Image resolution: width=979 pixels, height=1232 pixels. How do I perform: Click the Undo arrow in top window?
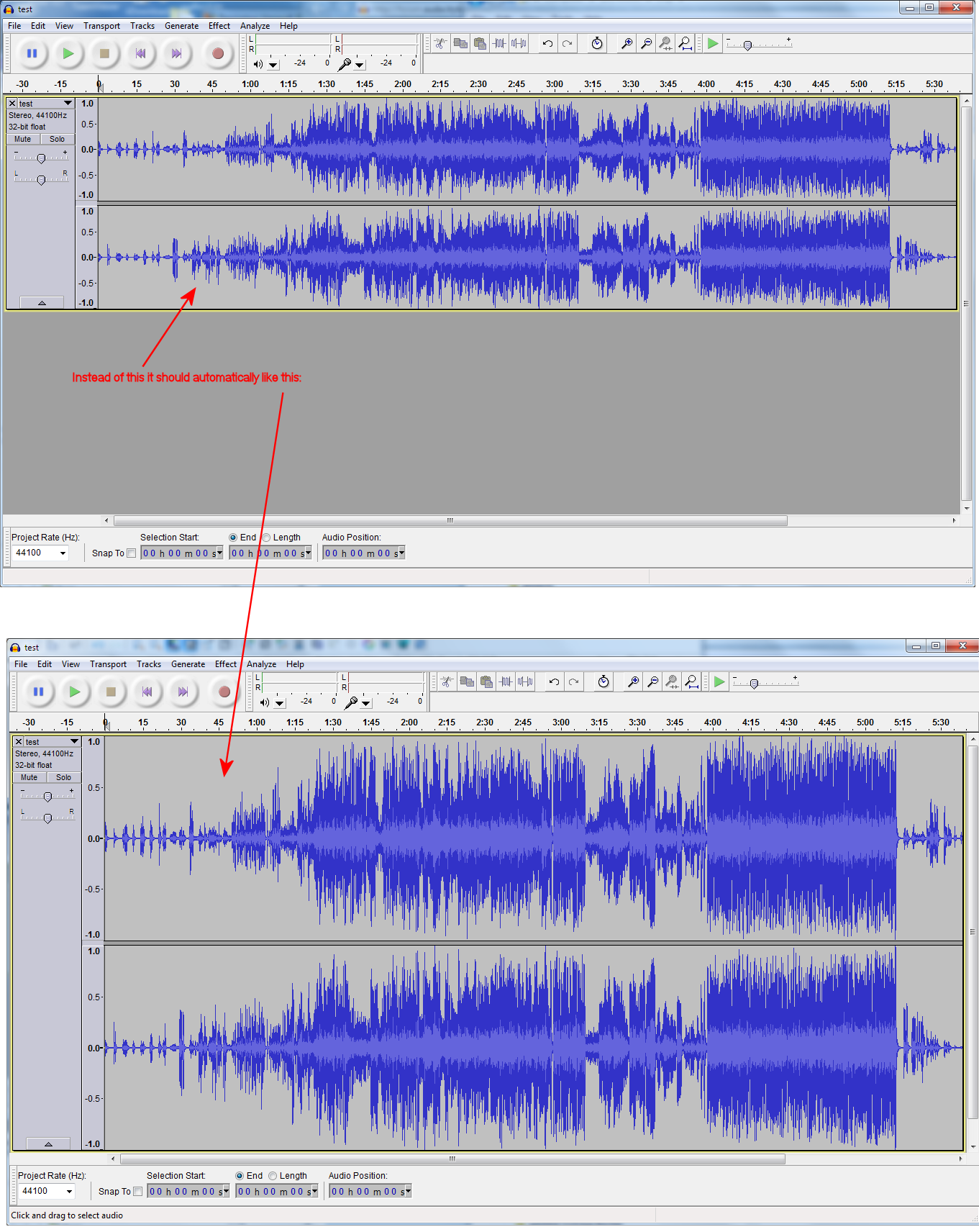click(547, 43)
